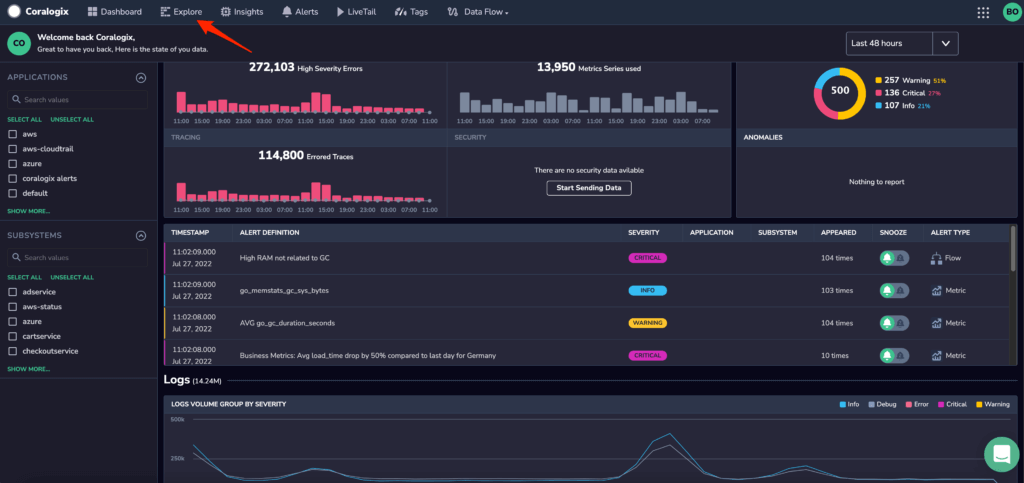Viewport: 1024px width, 483px height.
Task: Open the Dashboard nav item
Action: pos(114,12)
